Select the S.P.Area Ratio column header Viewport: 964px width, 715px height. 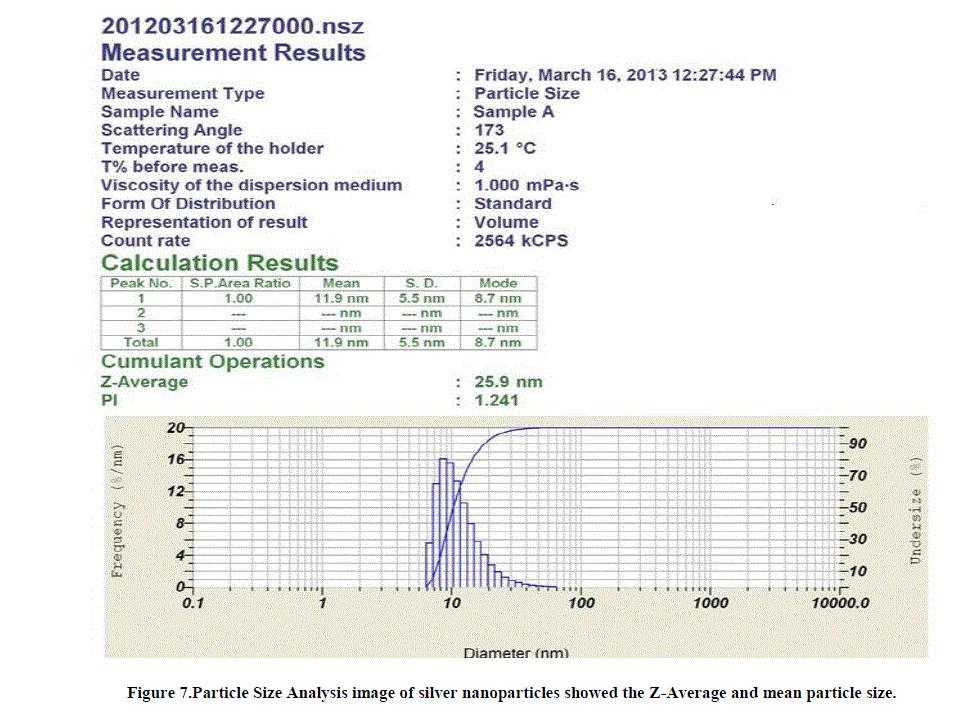click(240, 283)
